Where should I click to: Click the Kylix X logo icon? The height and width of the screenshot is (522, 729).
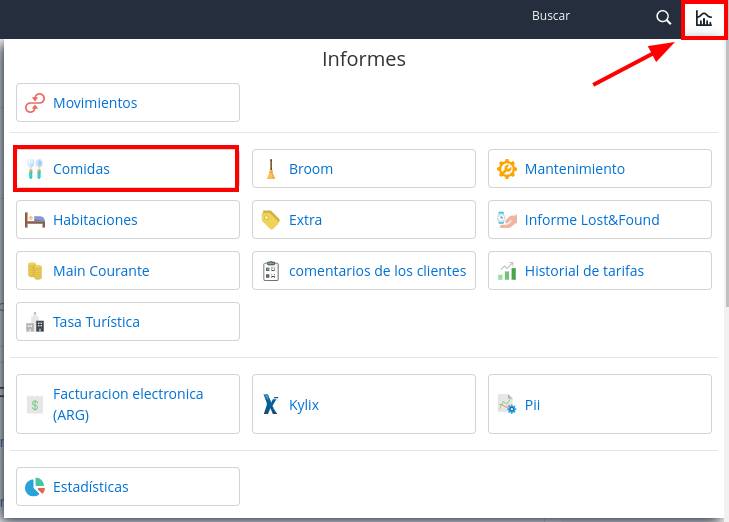(271, 404)
